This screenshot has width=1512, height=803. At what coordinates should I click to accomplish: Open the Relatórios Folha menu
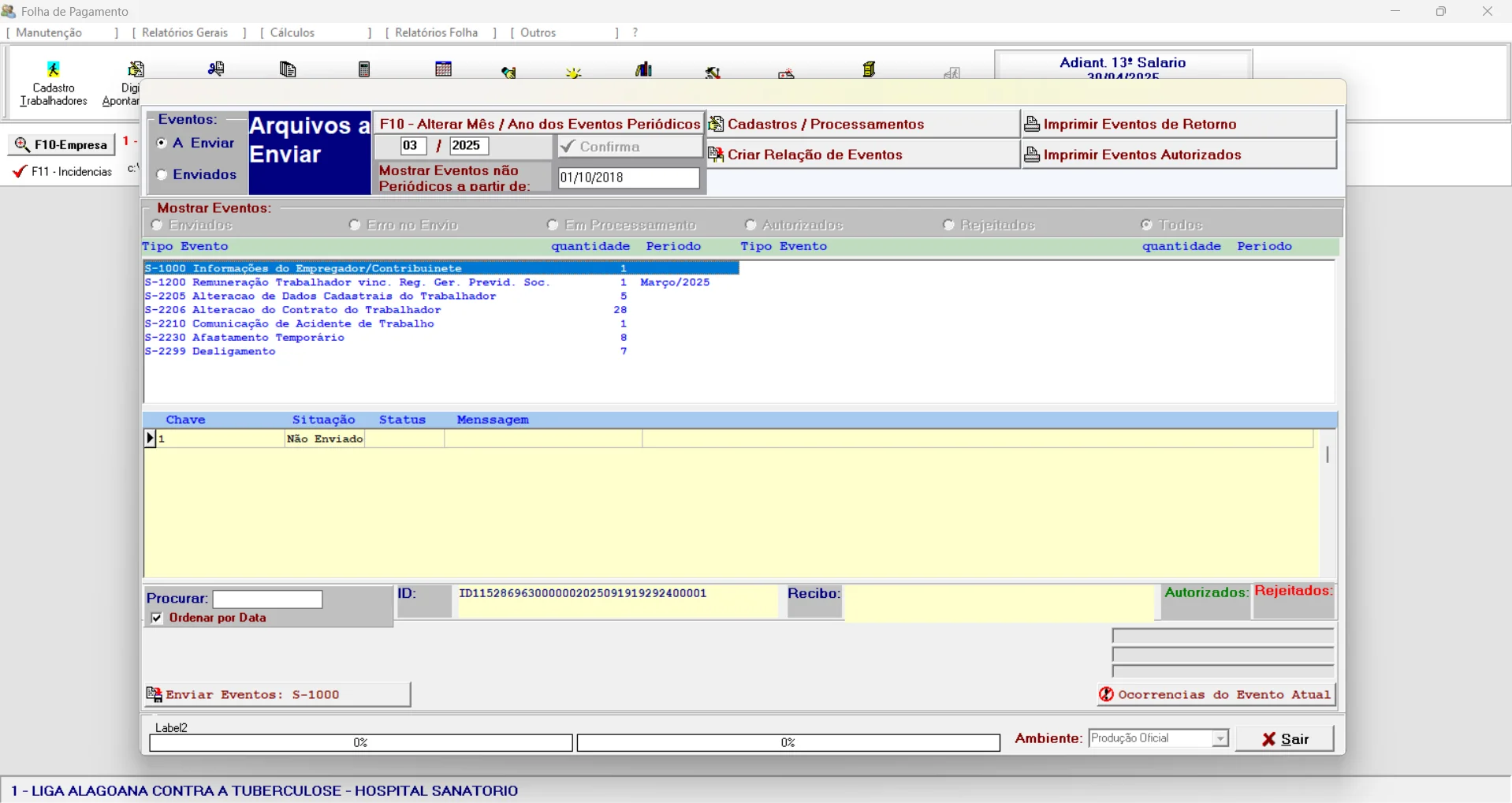coord(436,33)
